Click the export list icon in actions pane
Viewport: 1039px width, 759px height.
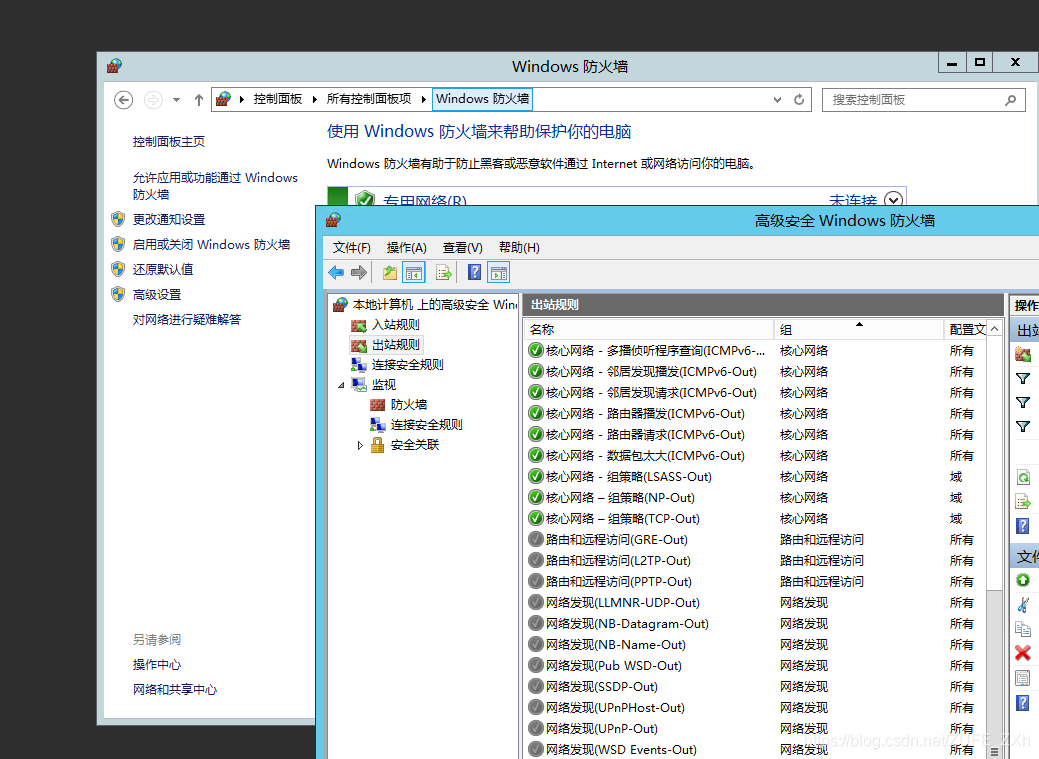point(1023,502)
